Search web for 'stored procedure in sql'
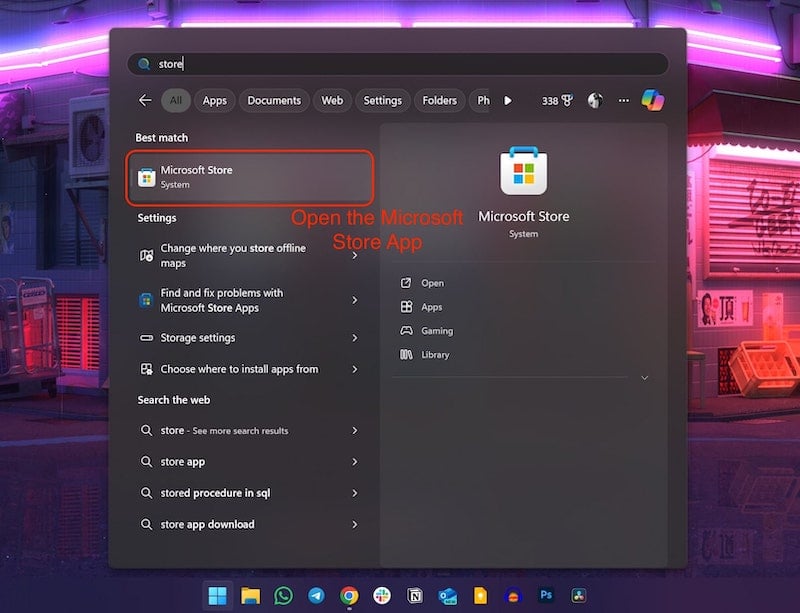This screenshot has height=613, width=800. pos(250,493)
